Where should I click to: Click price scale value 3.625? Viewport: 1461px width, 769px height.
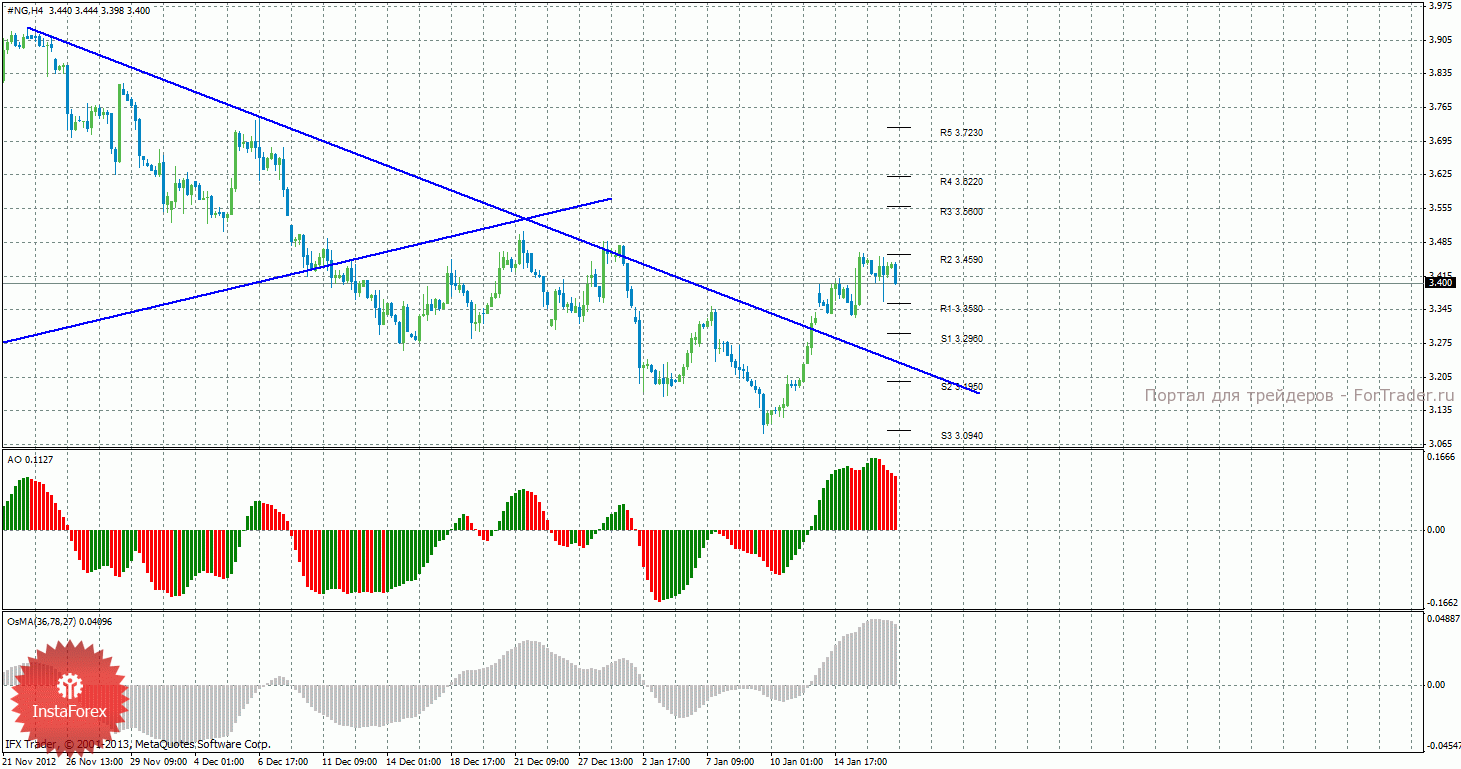coord(1440,175)
